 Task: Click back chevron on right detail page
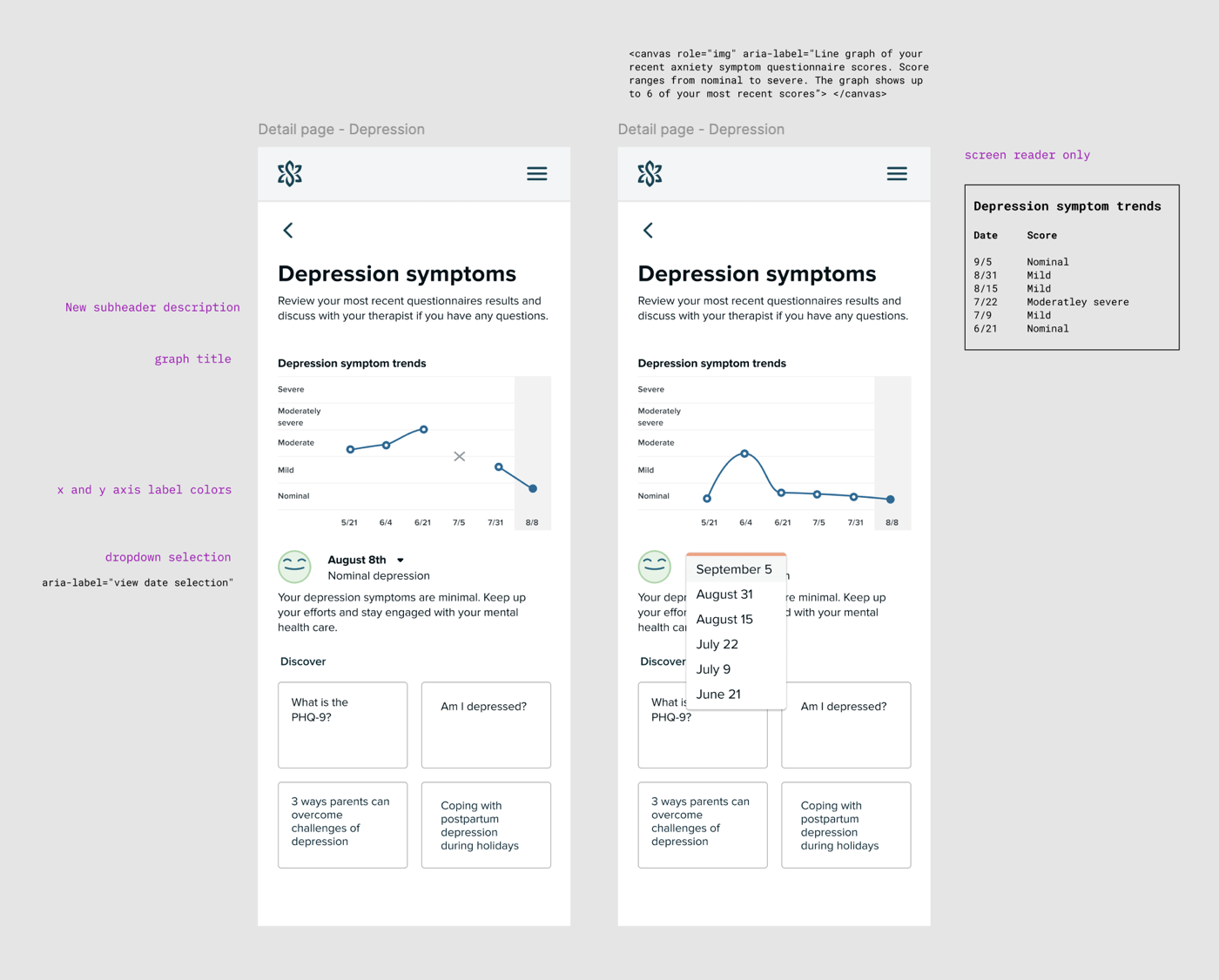coord(648,230)
